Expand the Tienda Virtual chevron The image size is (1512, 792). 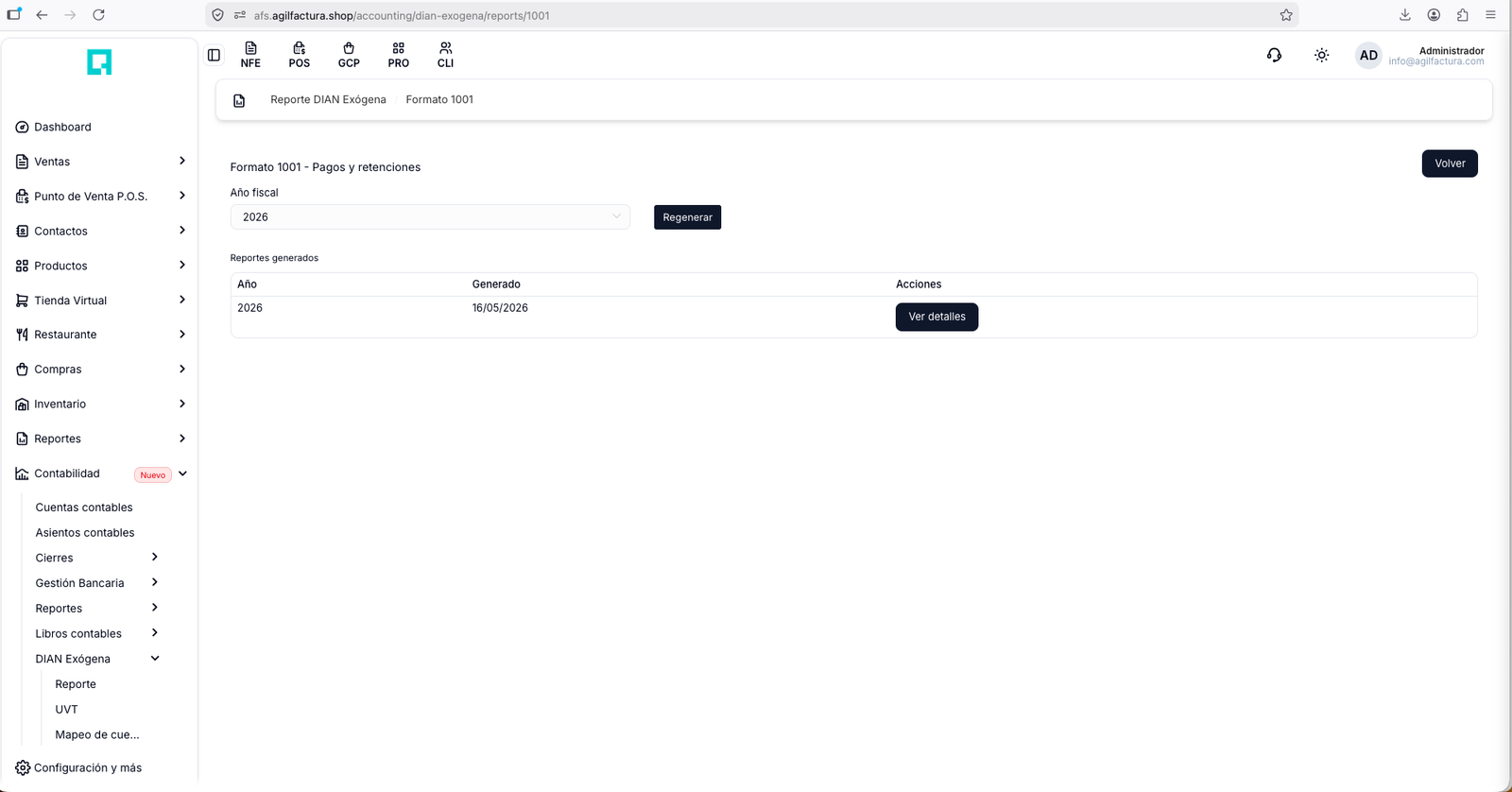(182, 300)
